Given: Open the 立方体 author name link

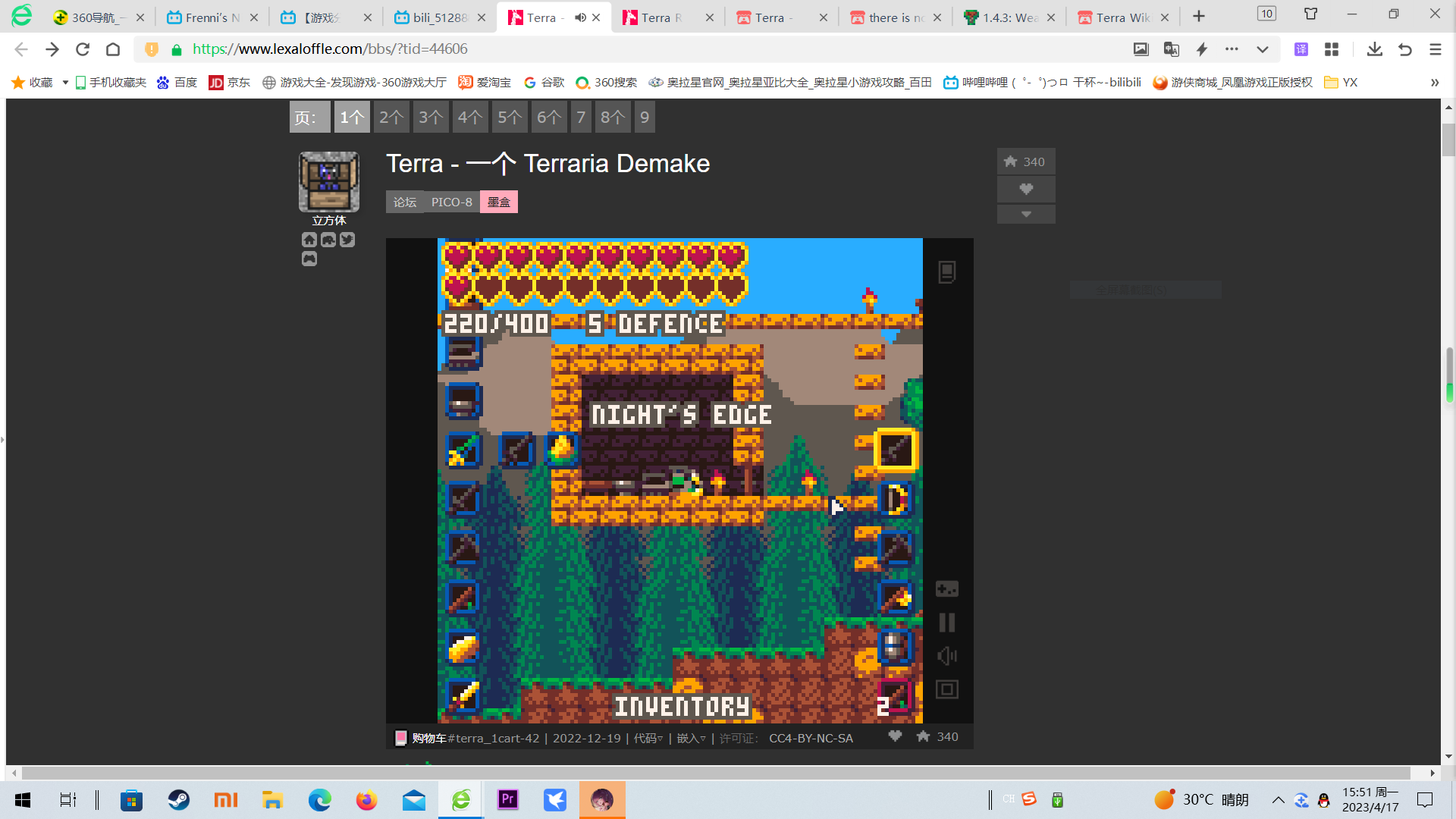Looking at the screenshot, I should tap(328, 221).
